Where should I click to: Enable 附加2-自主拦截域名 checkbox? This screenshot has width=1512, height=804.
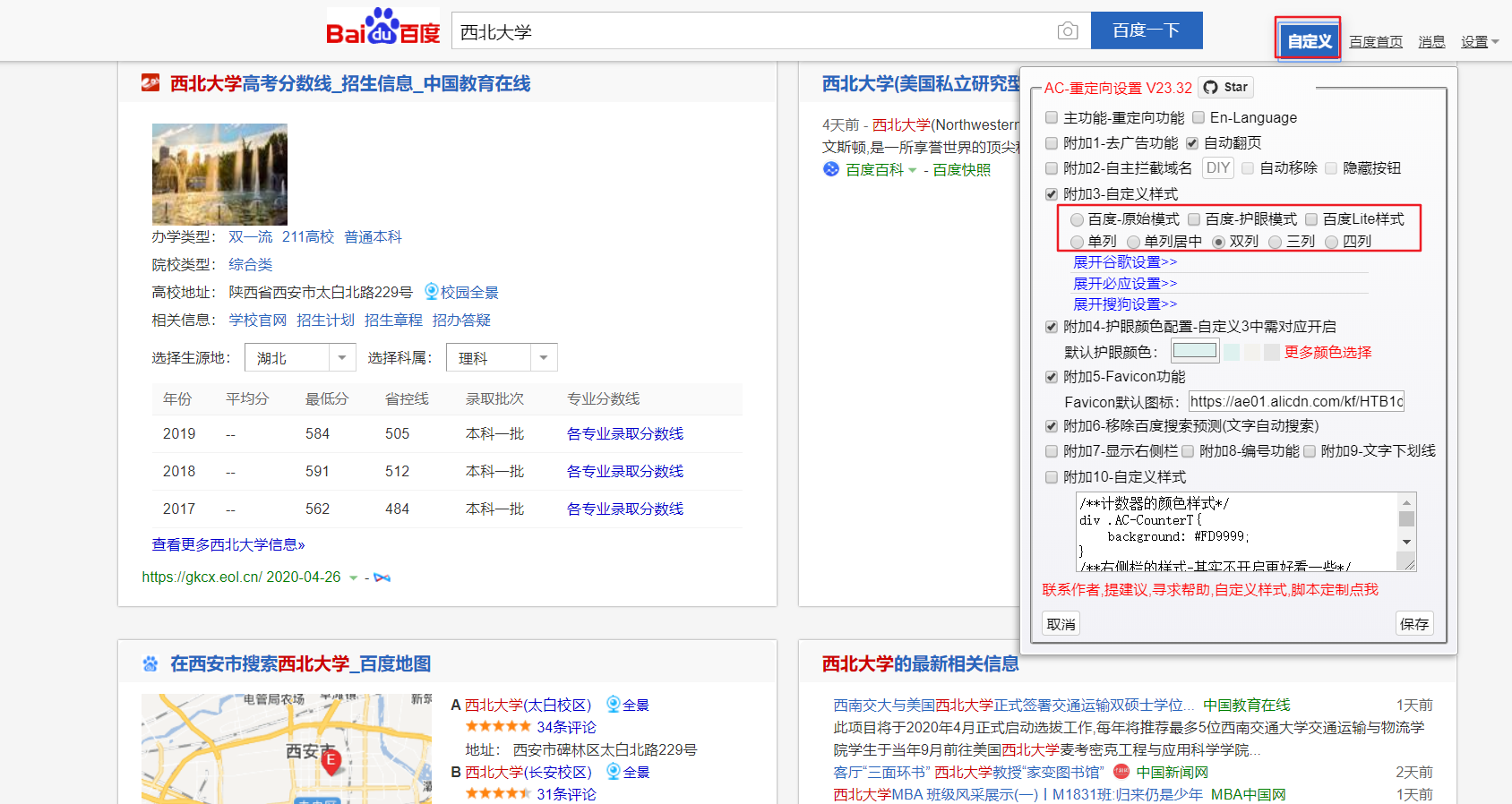1052,167
